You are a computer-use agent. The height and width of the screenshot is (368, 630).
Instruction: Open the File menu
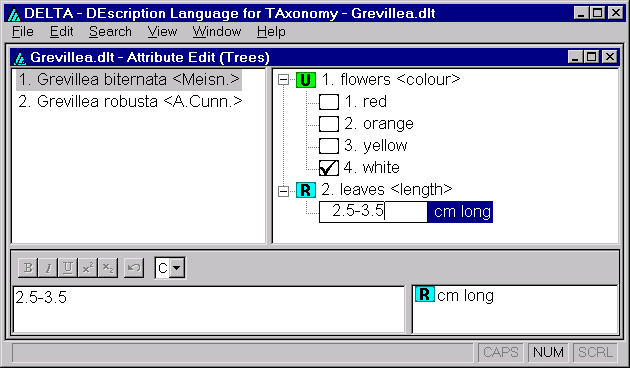click(22, 31)
